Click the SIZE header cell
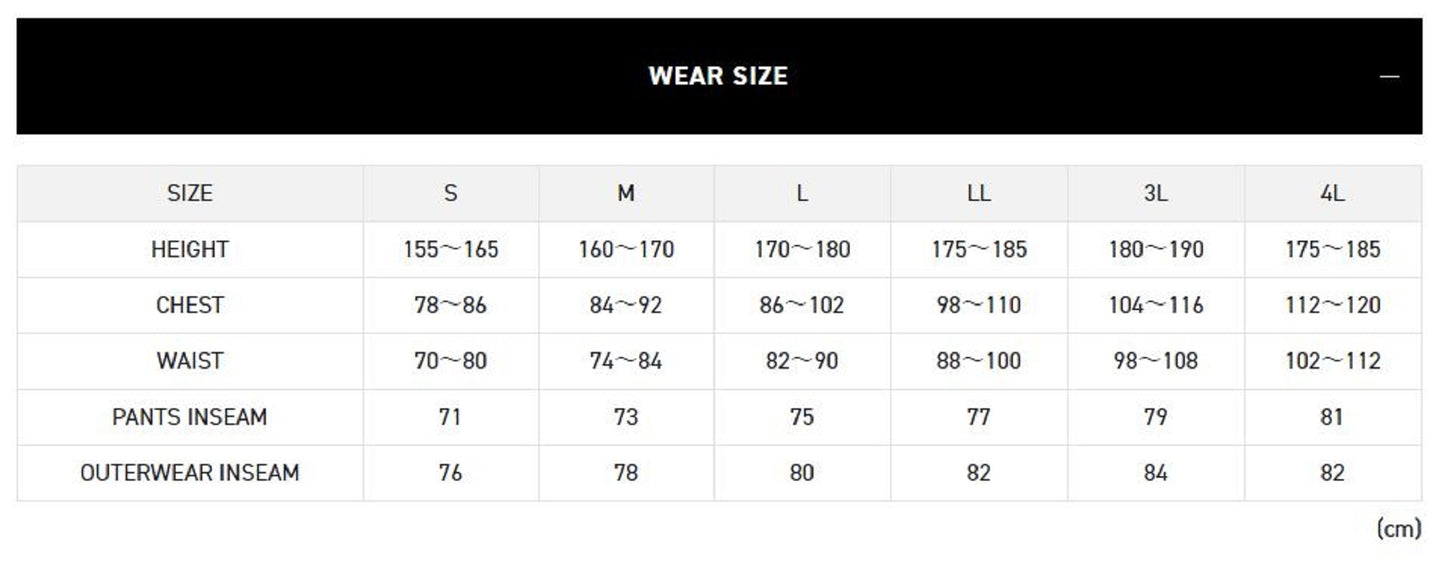The image size is (1445, 576). (190, 194)
